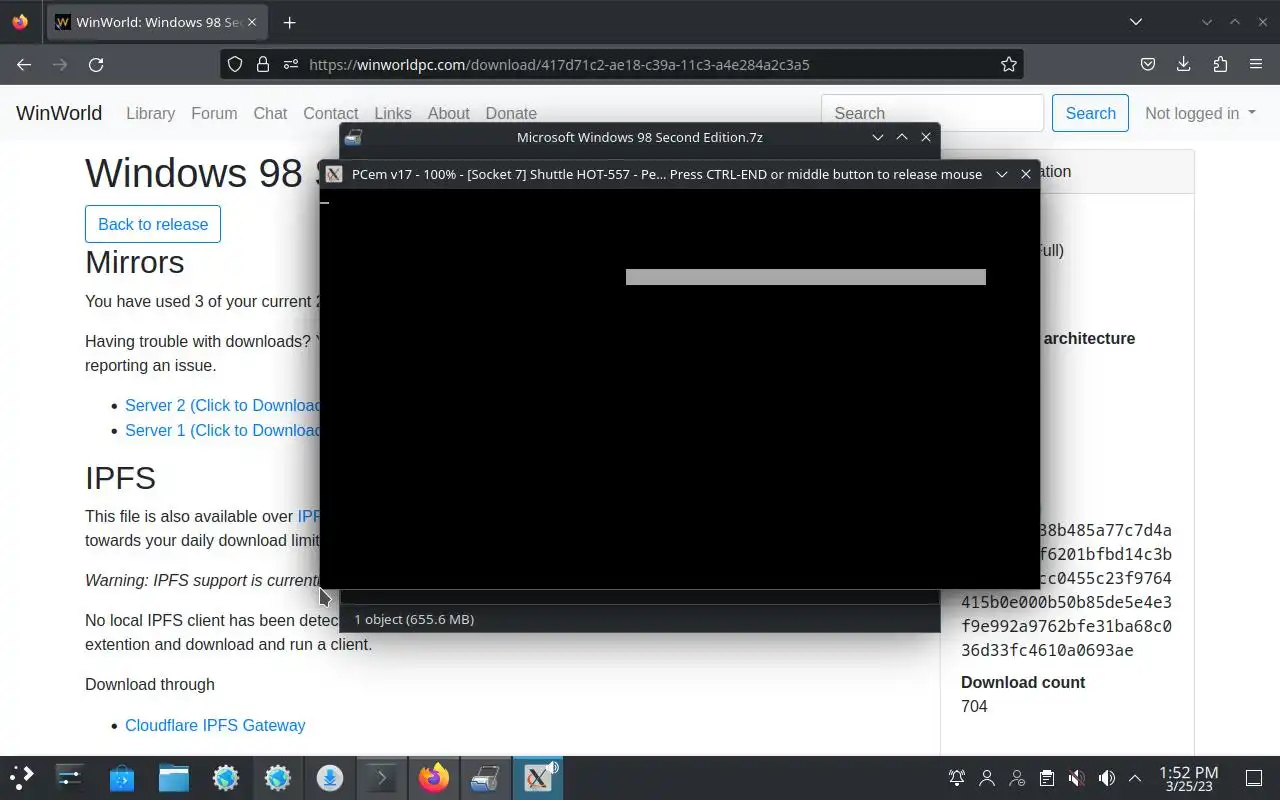Download from Server 1 mirror link
Screen dimensions: 1280x800
[222, 430]
